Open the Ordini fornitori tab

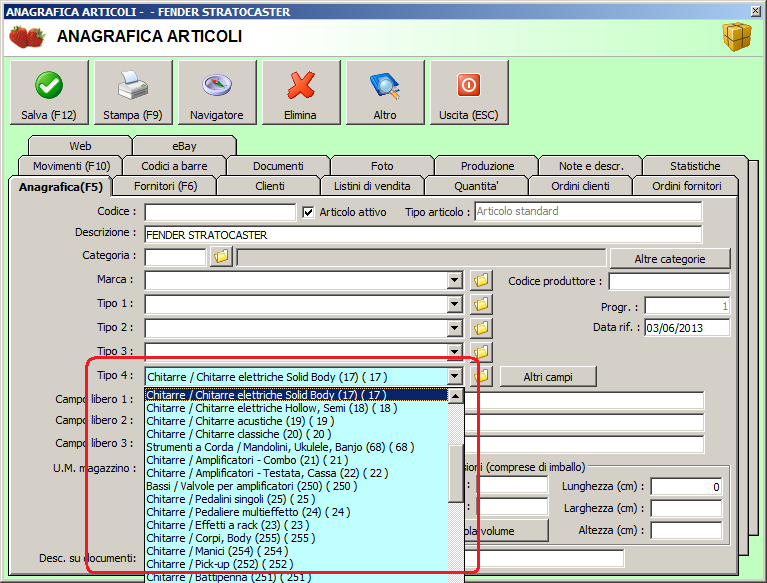(686, 186)
